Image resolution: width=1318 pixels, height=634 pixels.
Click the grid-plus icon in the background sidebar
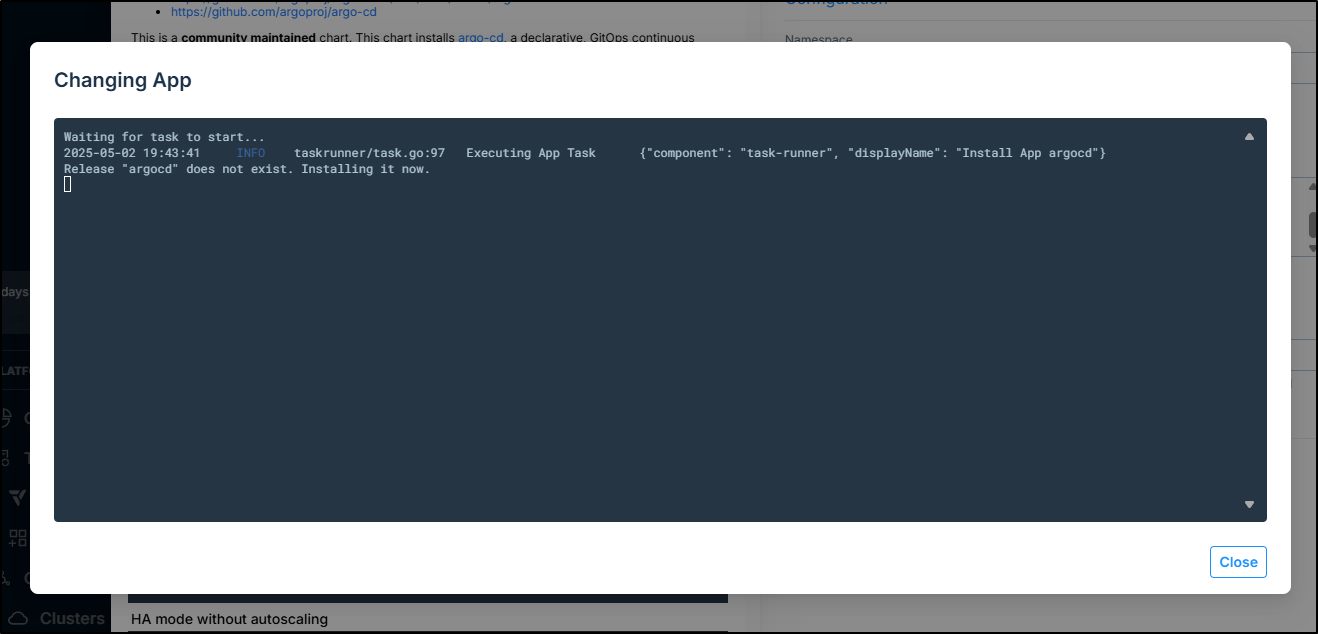click(x=18, y=538)
